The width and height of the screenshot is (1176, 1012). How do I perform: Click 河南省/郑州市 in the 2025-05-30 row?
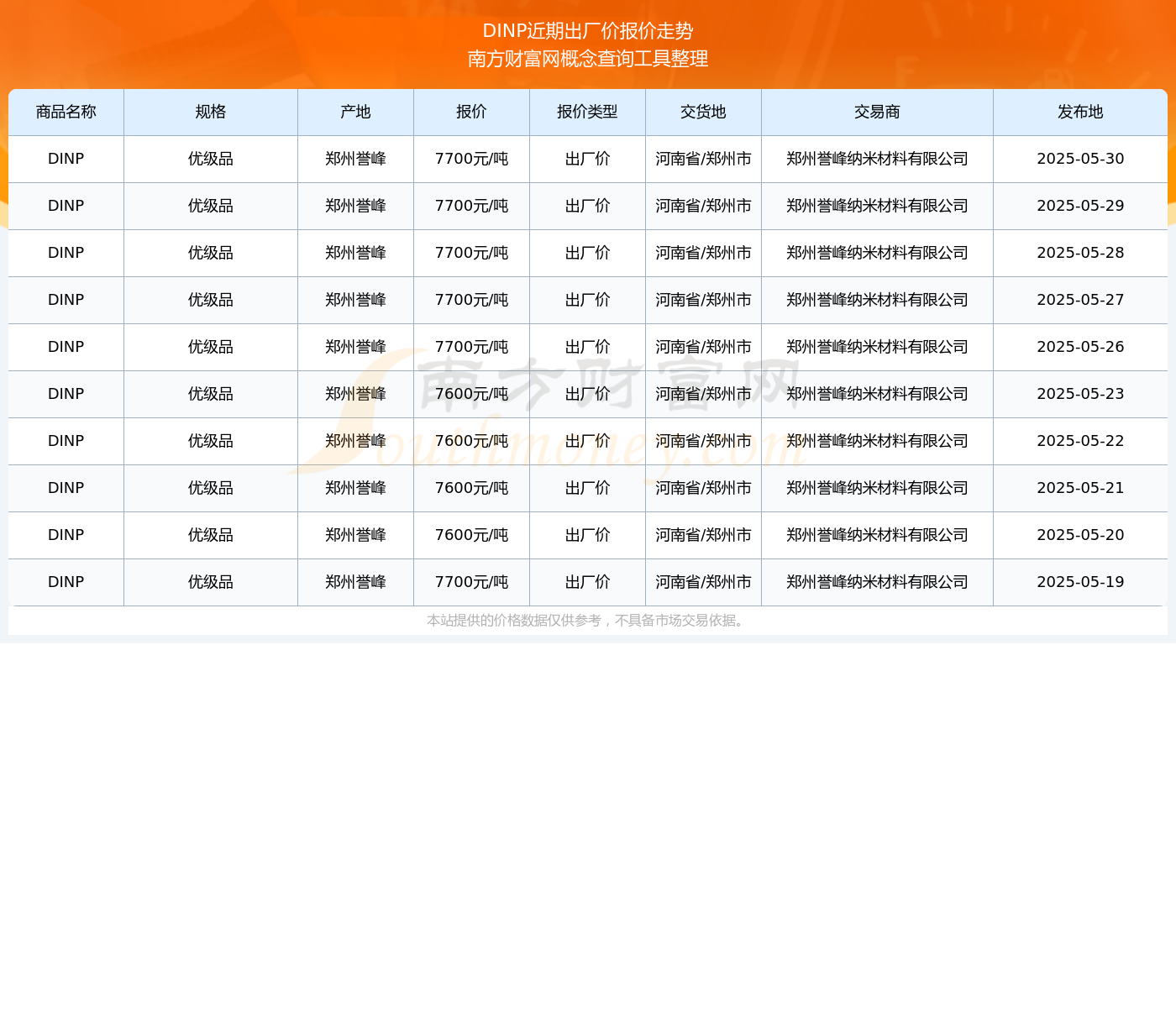pos(703,159)
